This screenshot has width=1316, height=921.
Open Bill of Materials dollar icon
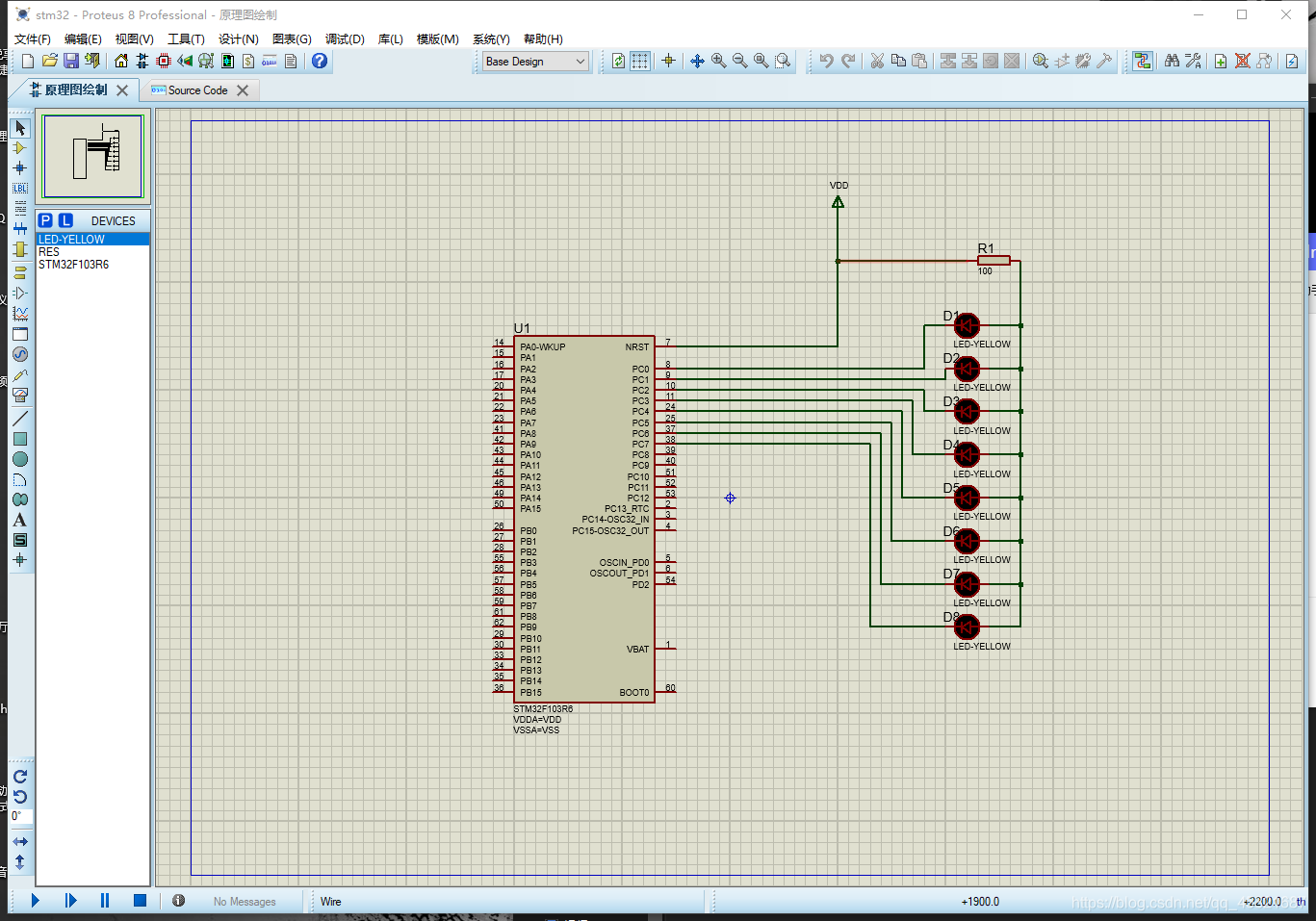pos(247,61)
